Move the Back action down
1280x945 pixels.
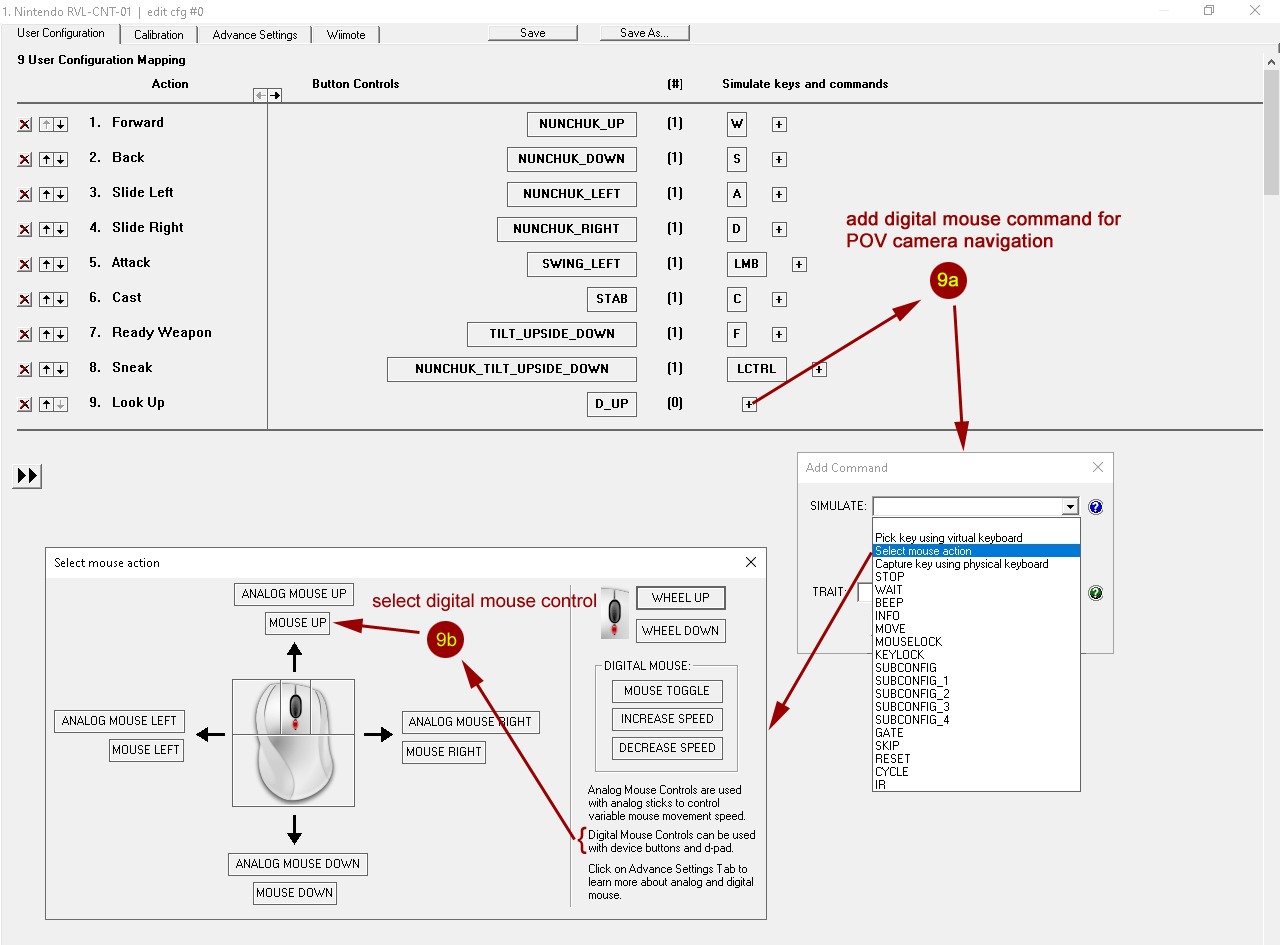point(61,160)
